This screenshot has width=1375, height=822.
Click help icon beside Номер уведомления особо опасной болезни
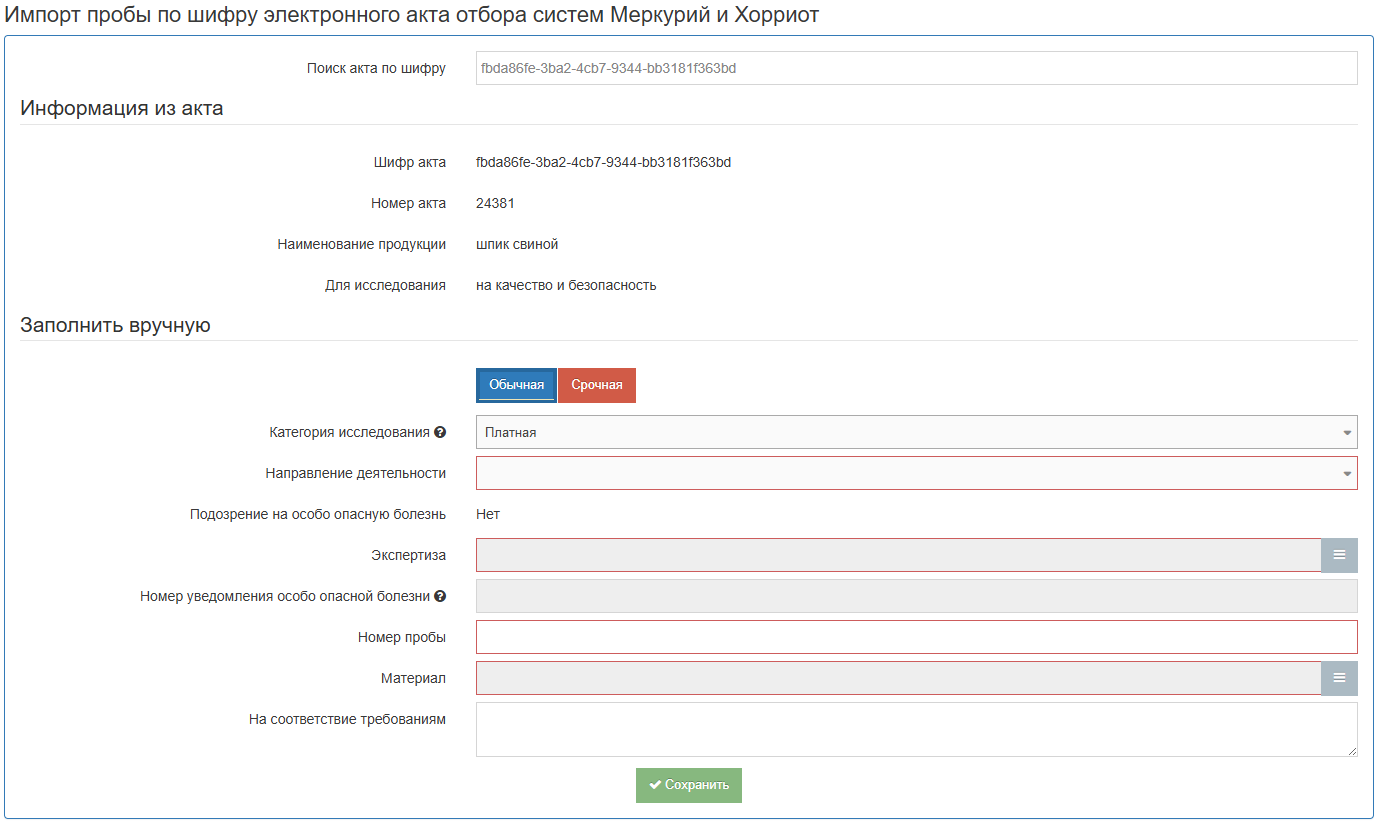[x=440, y=597]
